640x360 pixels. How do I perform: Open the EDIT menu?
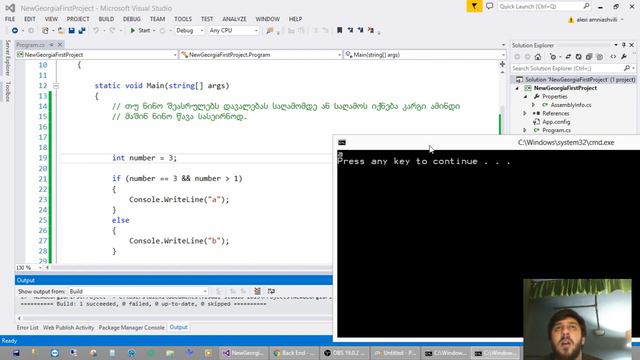click(x=30, y=19)
